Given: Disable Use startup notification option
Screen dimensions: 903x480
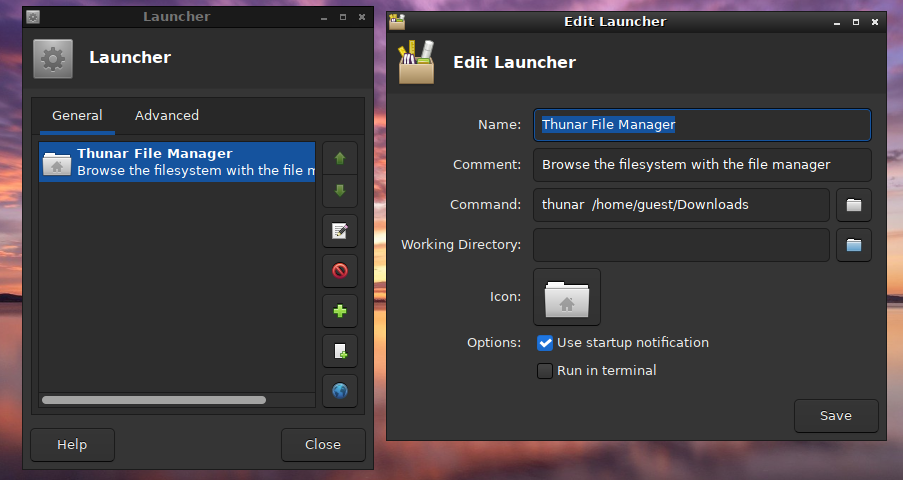Looking at the screenshot, I should click(545, 343).
